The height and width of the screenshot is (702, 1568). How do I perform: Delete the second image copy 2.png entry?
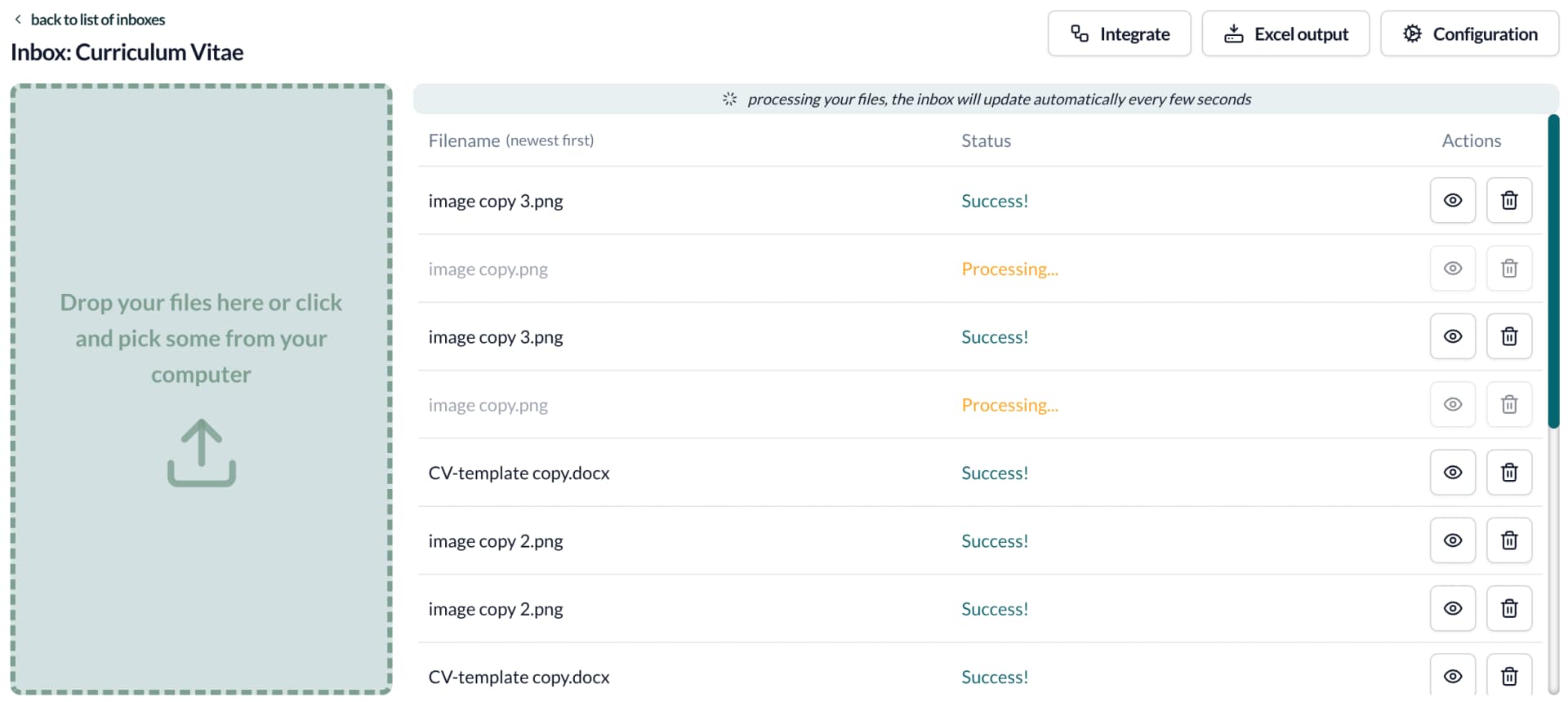(1508, 608)
